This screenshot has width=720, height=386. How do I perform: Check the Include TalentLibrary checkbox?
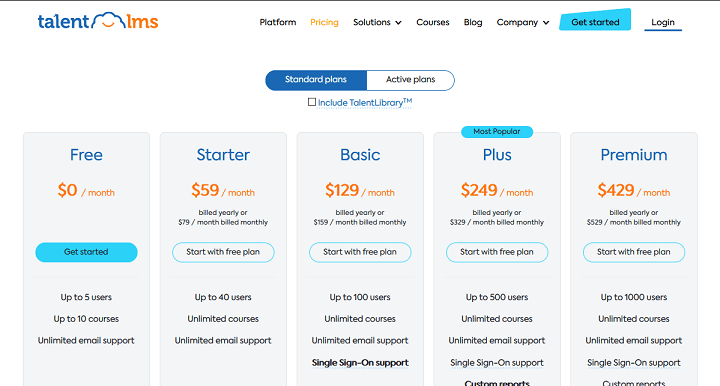tap(312, 102)
